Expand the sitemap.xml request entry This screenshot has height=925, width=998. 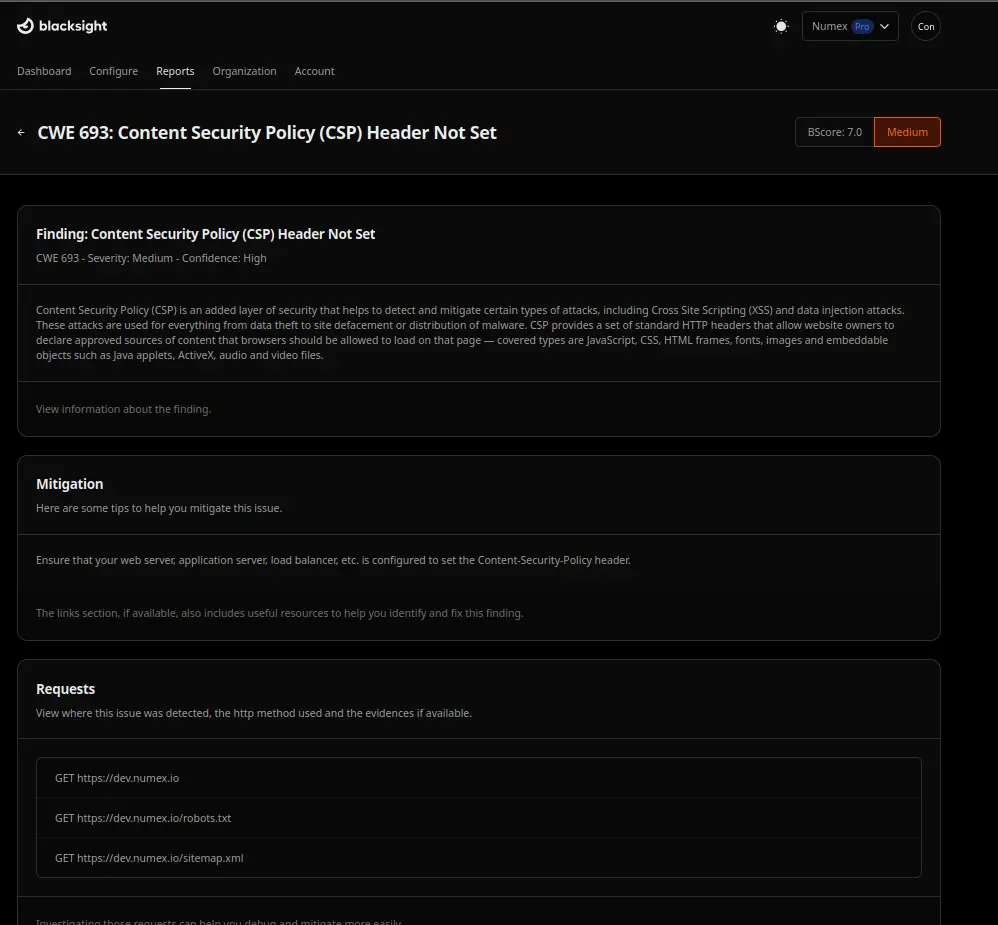478,858
